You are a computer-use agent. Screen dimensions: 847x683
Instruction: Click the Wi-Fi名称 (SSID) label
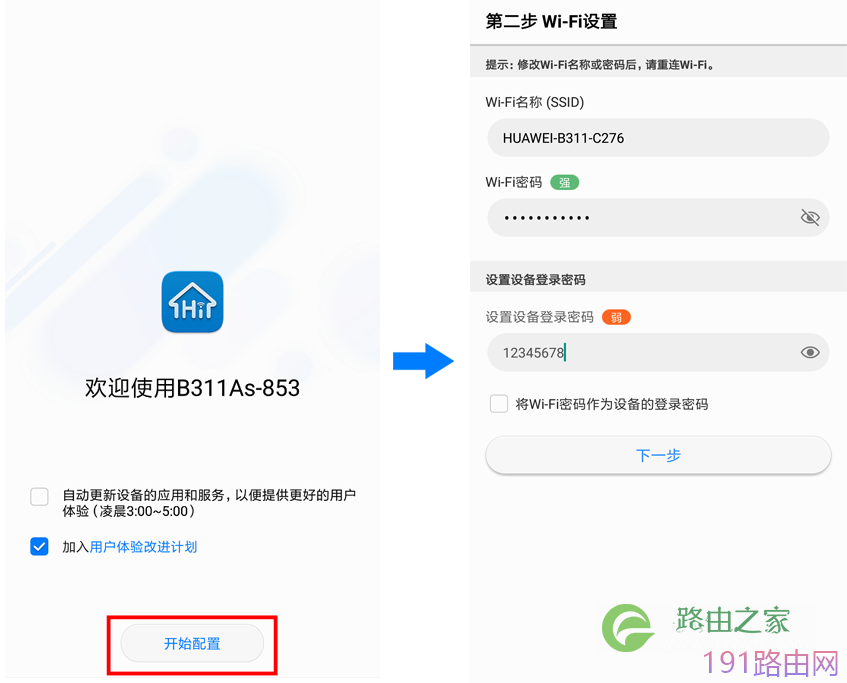(x=535, y=102)
